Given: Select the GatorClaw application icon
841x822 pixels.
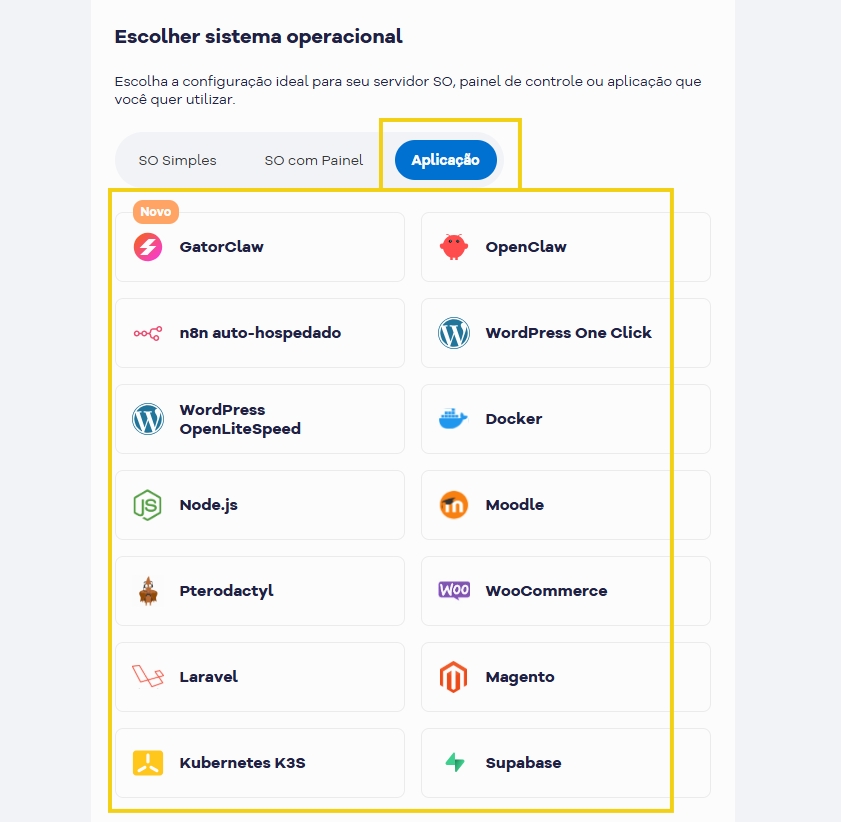Looking at the screenshot, I should [x=148, y=246].
